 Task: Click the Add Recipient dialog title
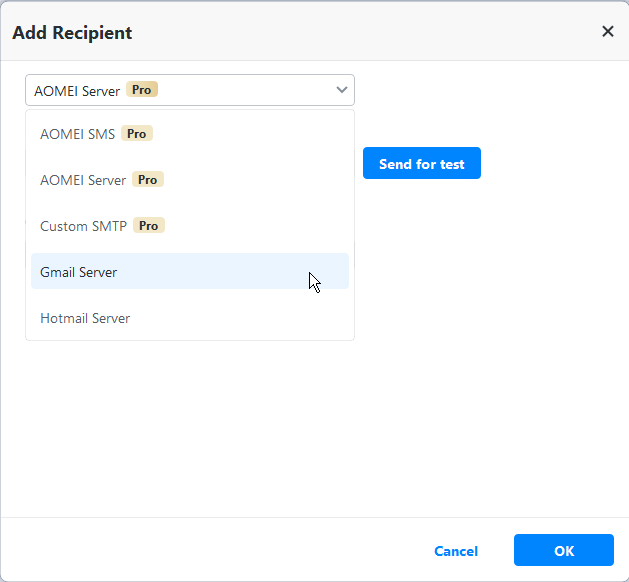click(72, 33)
